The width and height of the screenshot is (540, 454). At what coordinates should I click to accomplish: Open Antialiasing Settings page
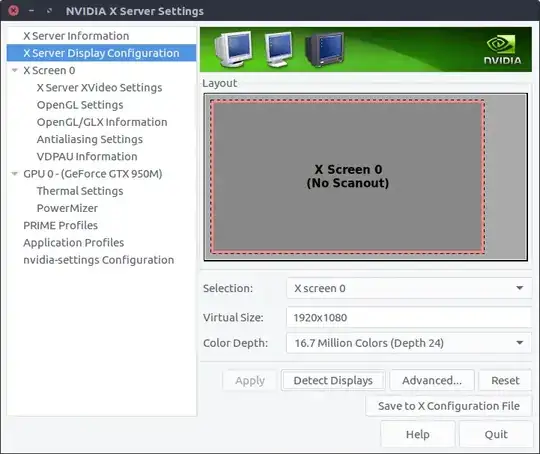pyautogui.click(x=90, y=139)
